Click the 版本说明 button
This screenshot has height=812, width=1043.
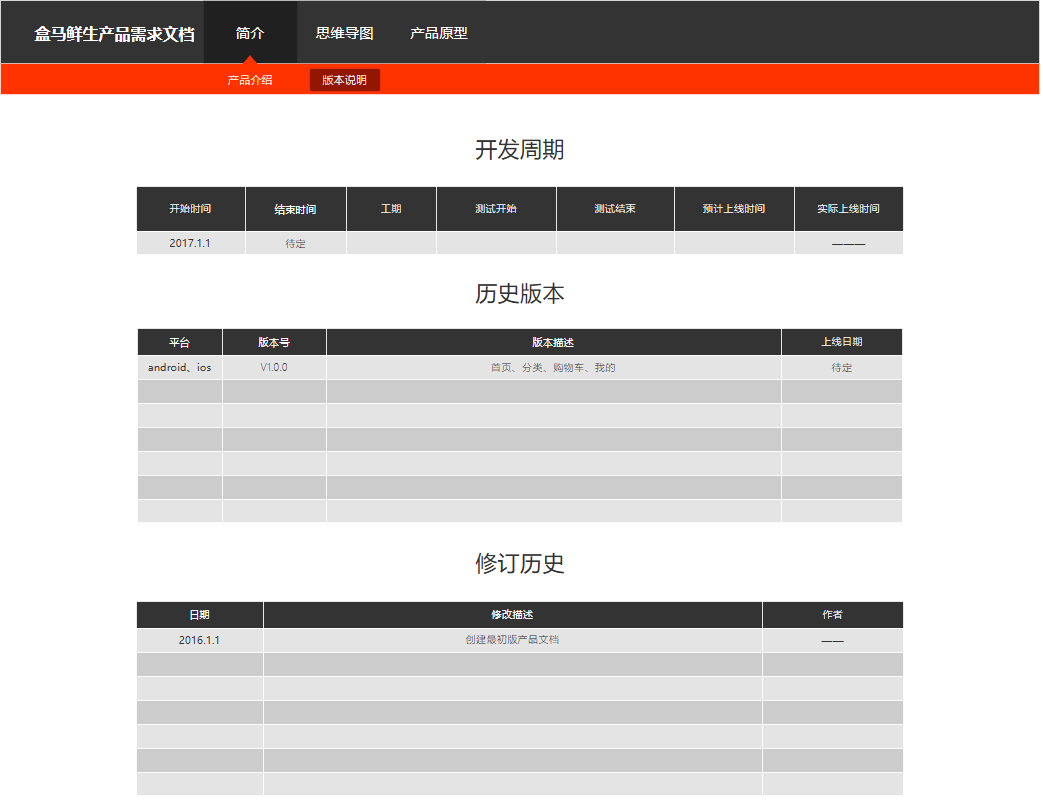click(x=345, y=80)
